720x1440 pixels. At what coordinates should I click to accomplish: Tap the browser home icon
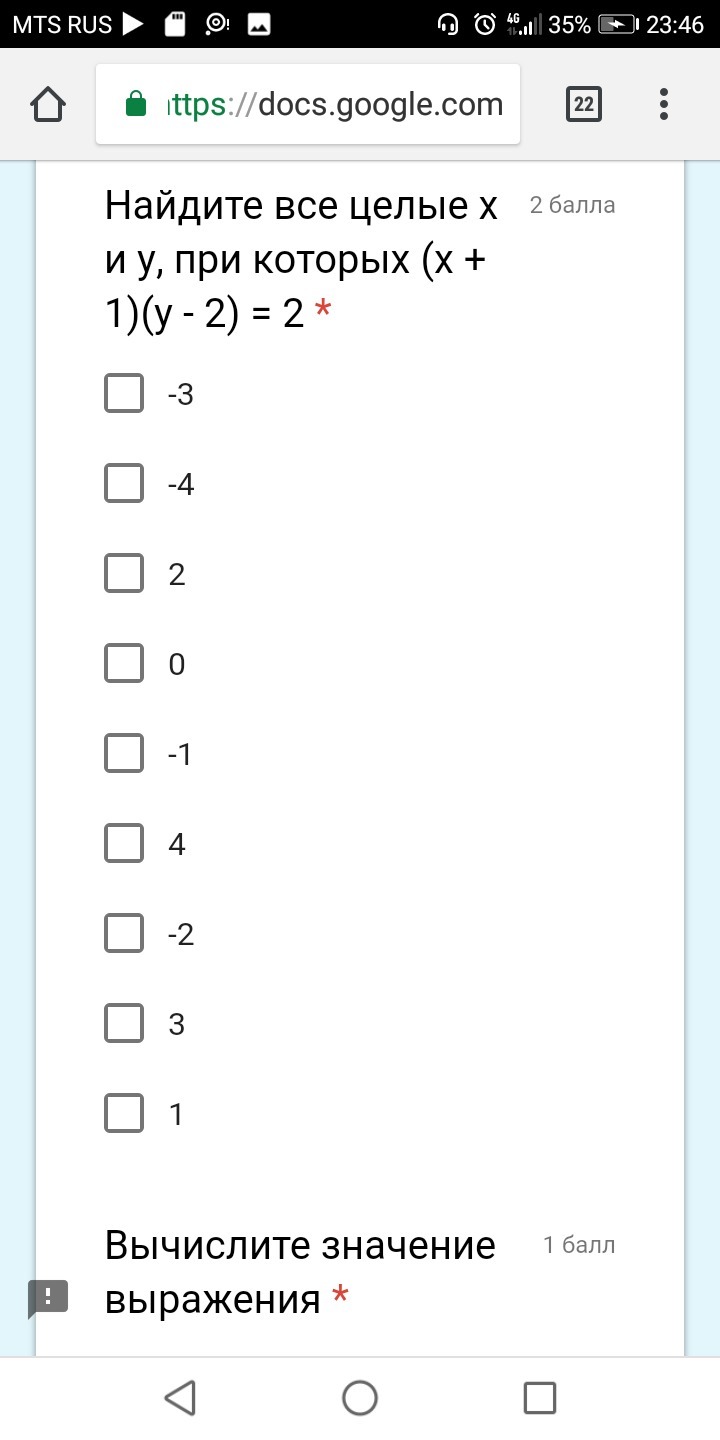pos(48,104)
